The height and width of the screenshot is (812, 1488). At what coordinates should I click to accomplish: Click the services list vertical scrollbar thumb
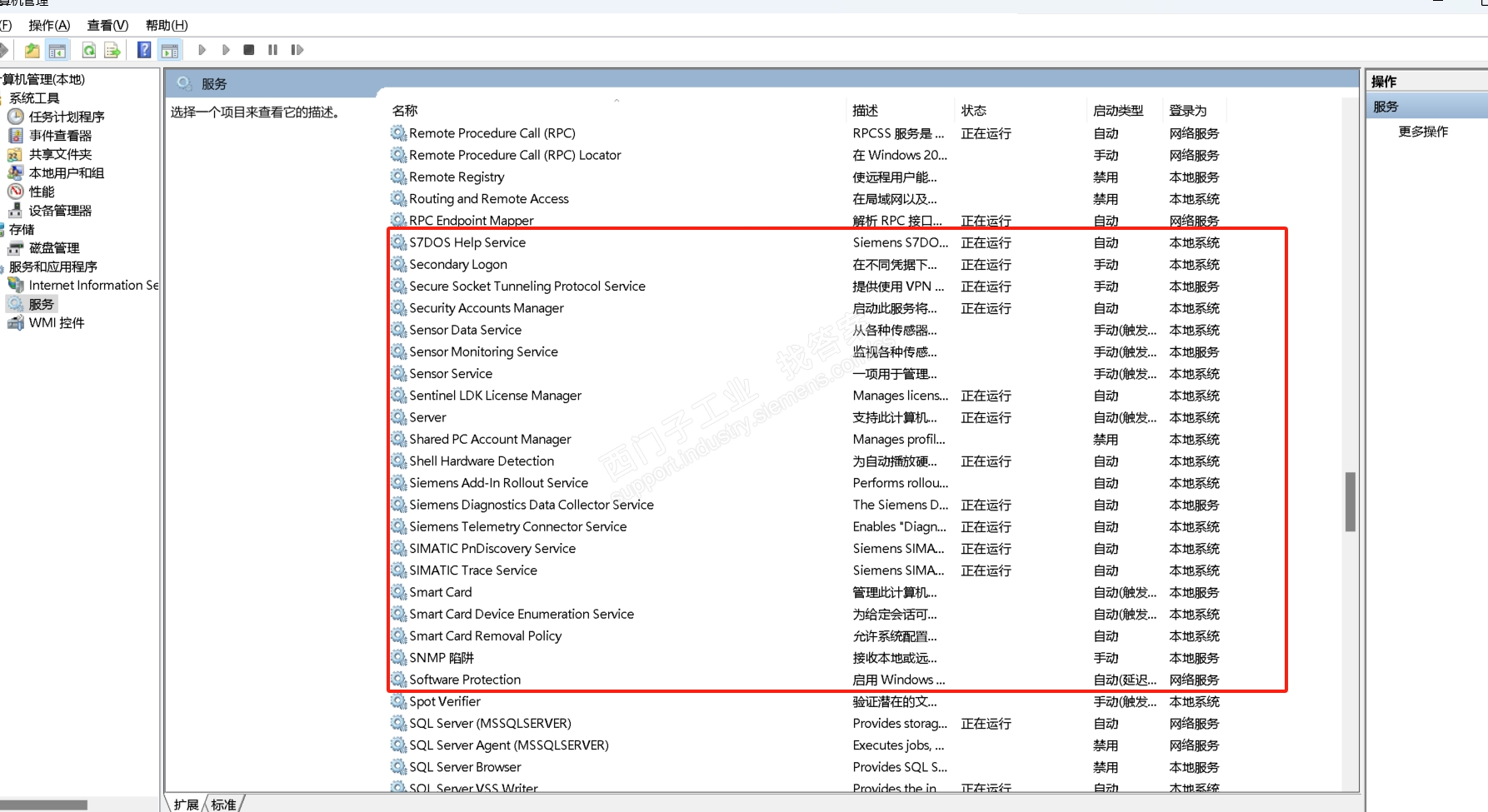[x=1351, y=501]
